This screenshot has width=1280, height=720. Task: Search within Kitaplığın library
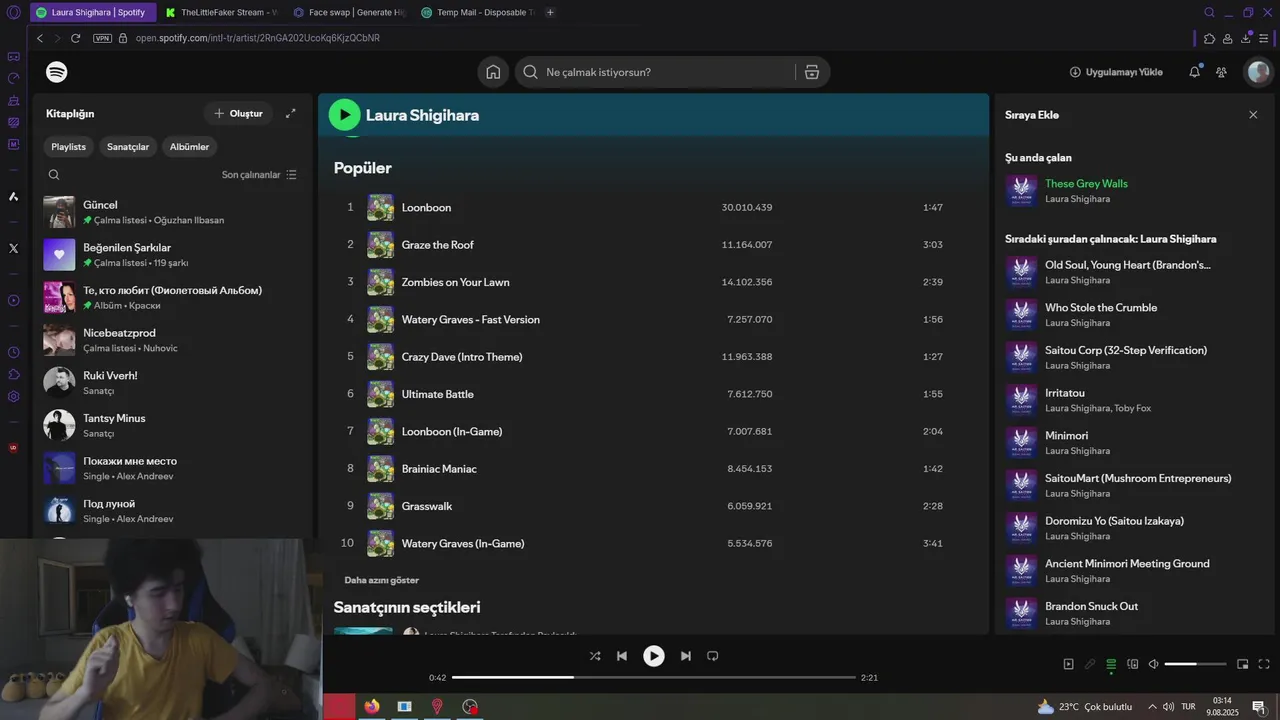[x=54, y=174]
